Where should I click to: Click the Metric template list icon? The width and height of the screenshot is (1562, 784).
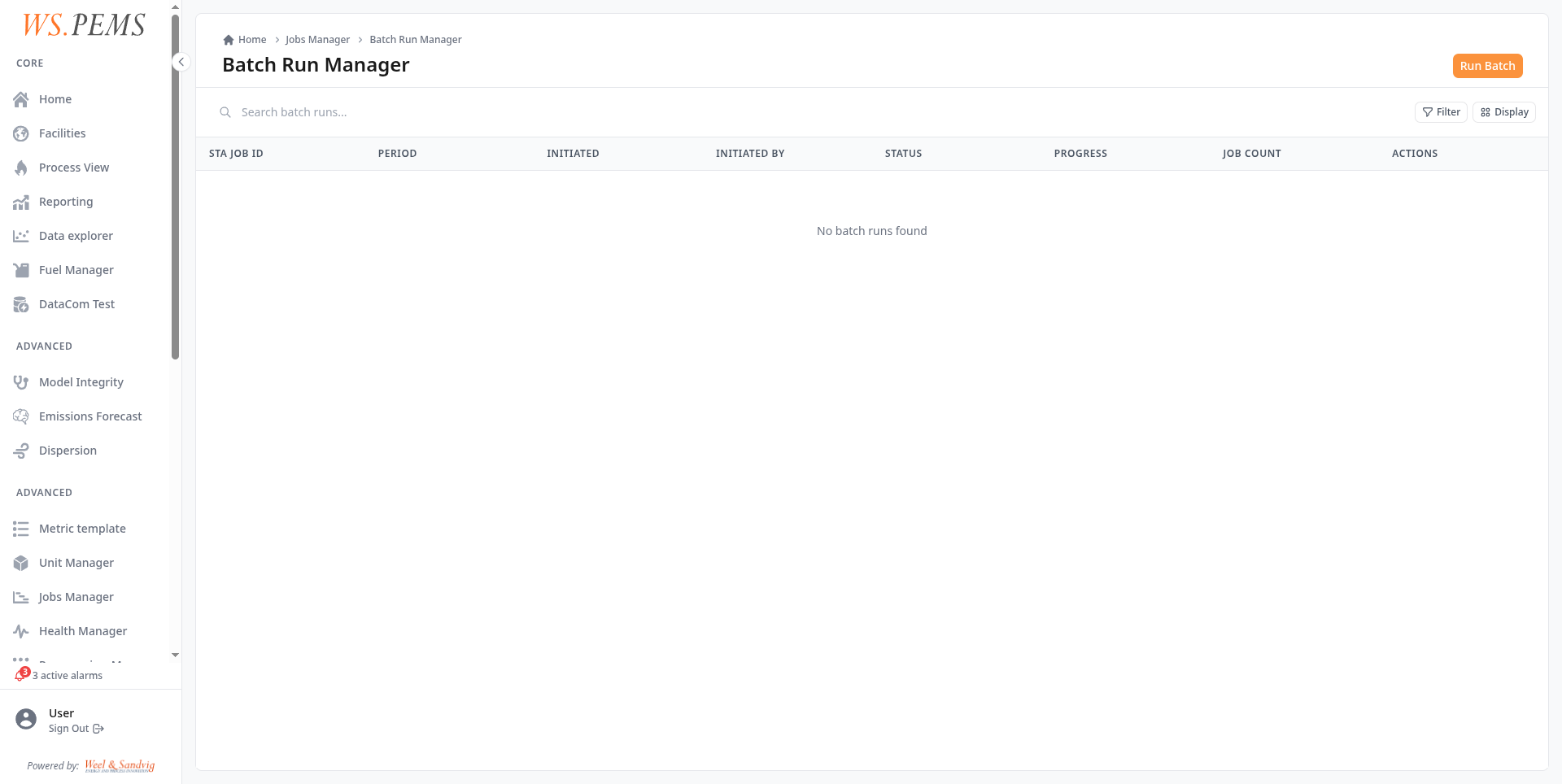(x=21, y=529)
